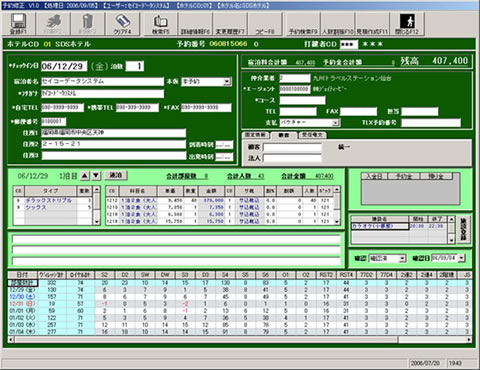Select the middle tab above 顧客 field
The height and width of the screenshot is (370, 480).
(x=283, y=135)
